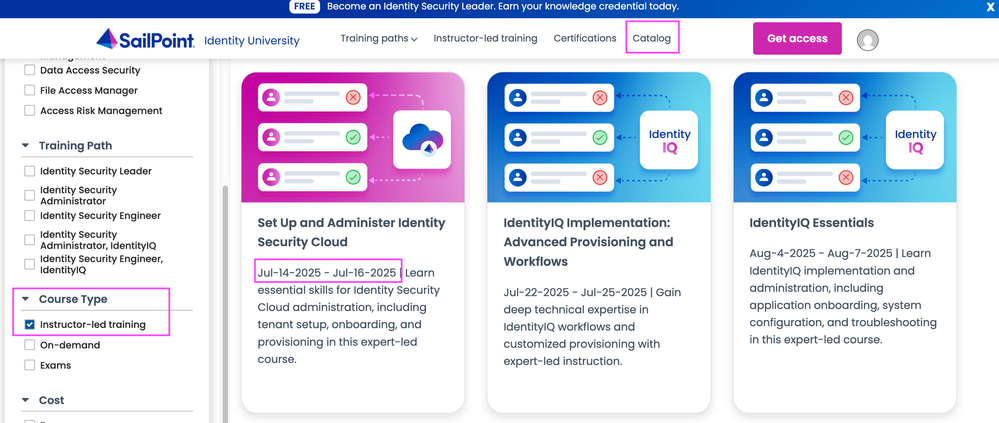
Task: Click the IdentityIQ logo on Essentials card
Action: (x=915, y=140)
